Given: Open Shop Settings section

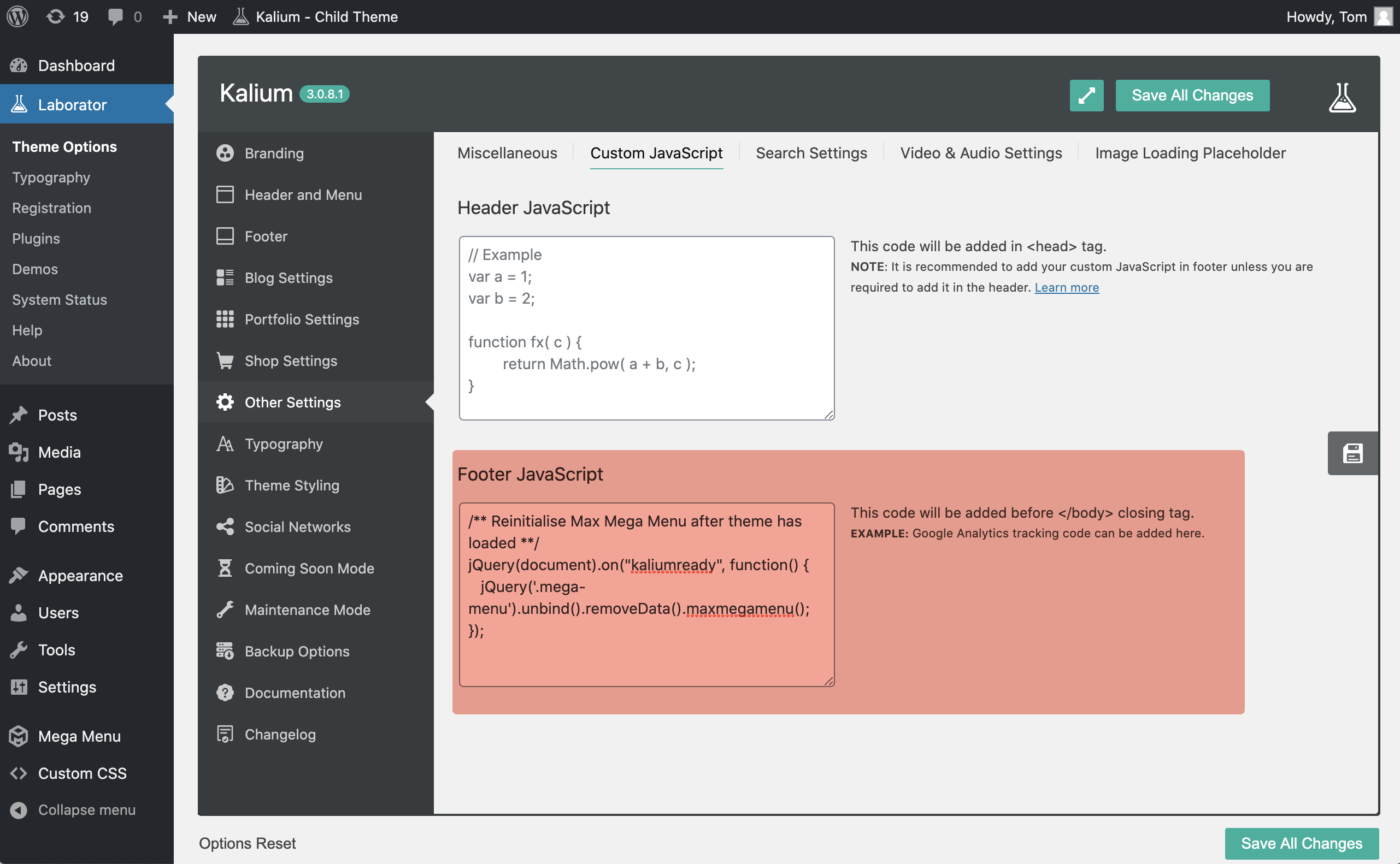Looking at the screenshot, I should 290,360.
